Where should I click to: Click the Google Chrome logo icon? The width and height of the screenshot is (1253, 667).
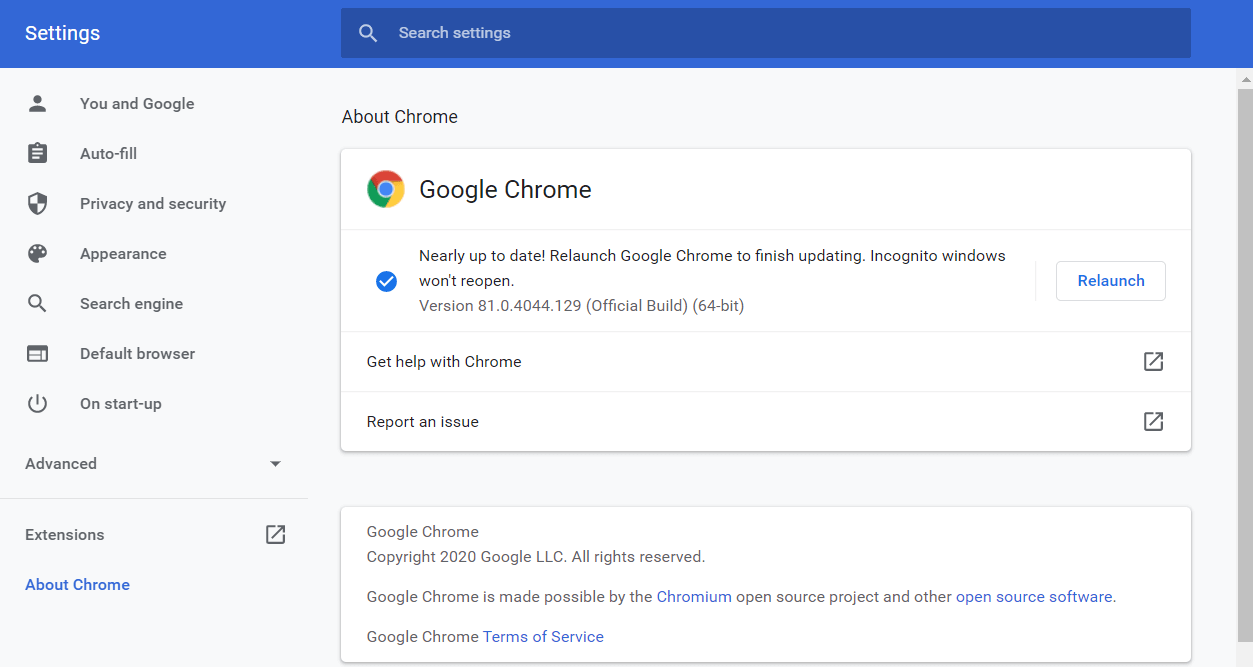click(386, 189)
